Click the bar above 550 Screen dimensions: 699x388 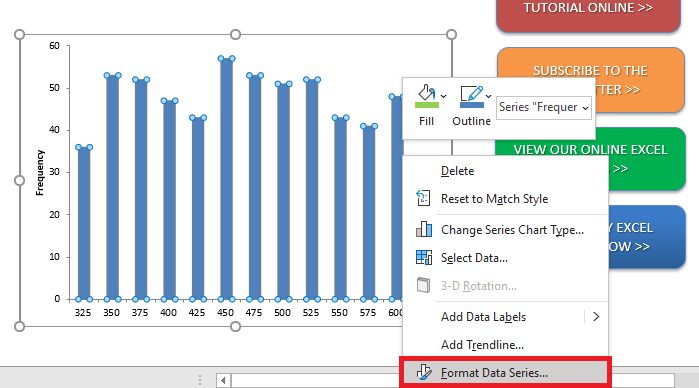(341, 208)
